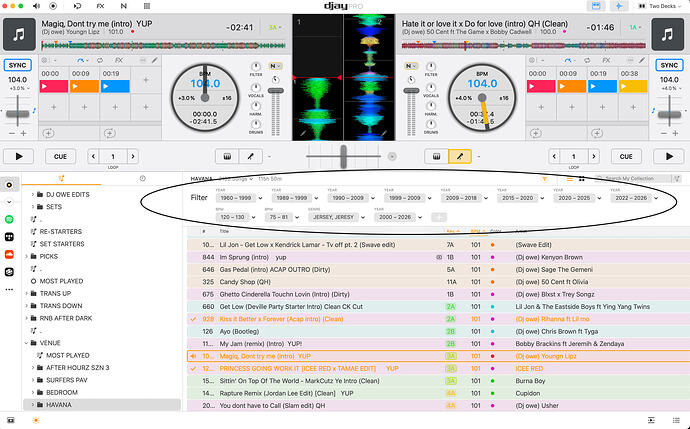Open the playlists tab in library sidebar
The width and height of the screenshot is (690, 429).
click(61, 178)
